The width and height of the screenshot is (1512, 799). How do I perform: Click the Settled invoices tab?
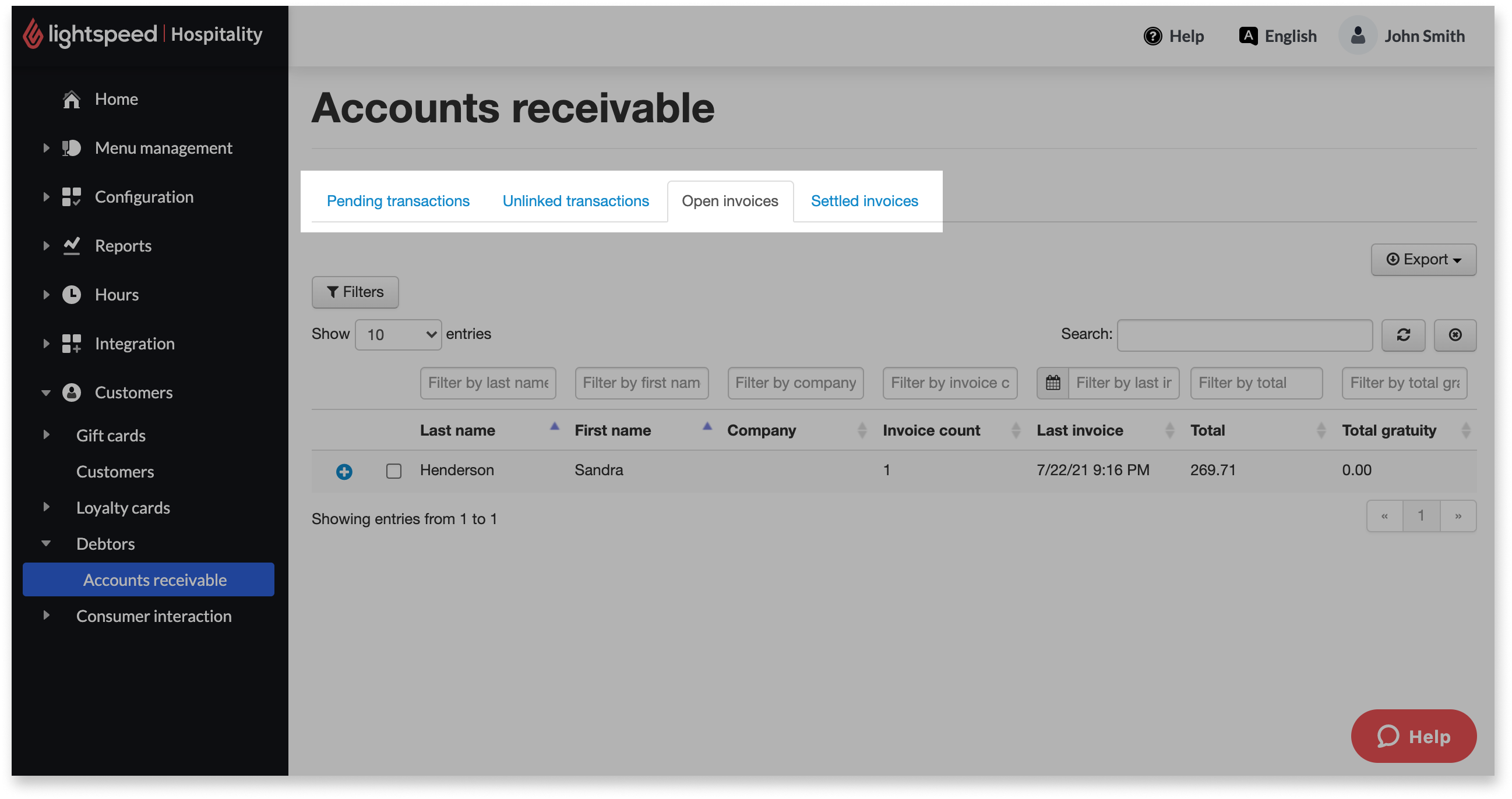coord(863,200)
